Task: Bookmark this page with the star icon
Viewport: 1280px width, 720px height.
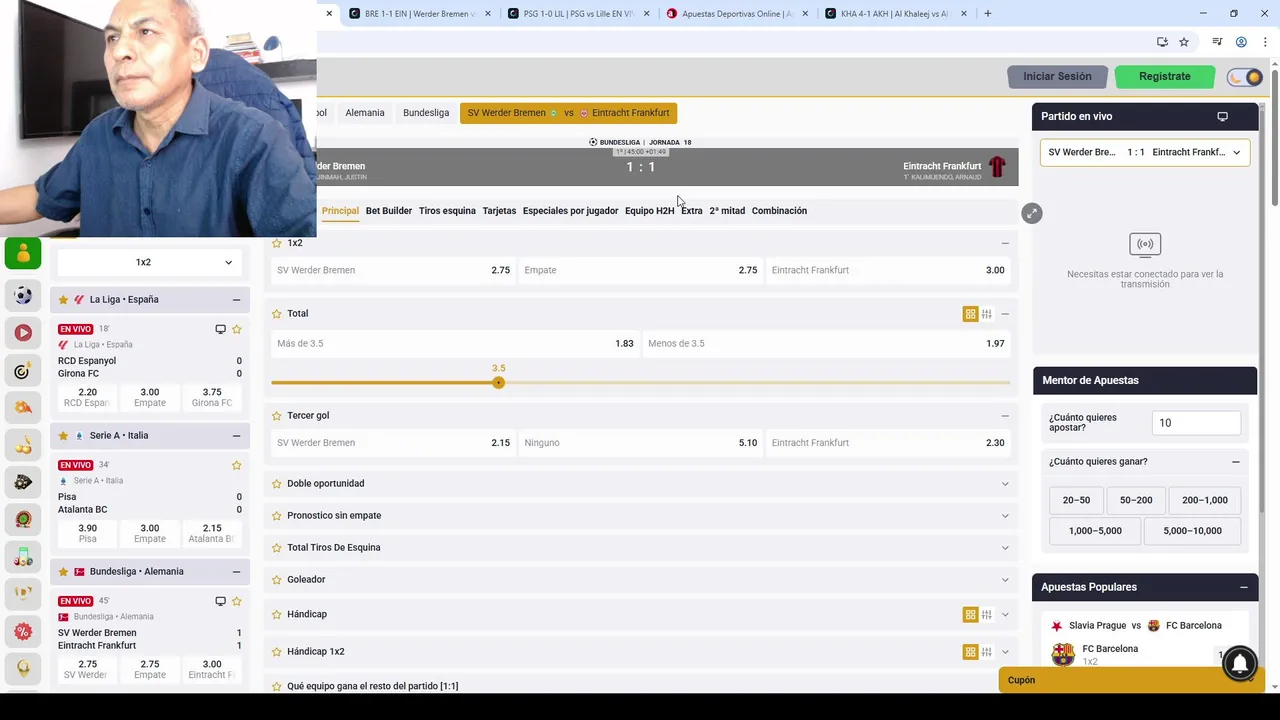Action: click(1184, 42)
